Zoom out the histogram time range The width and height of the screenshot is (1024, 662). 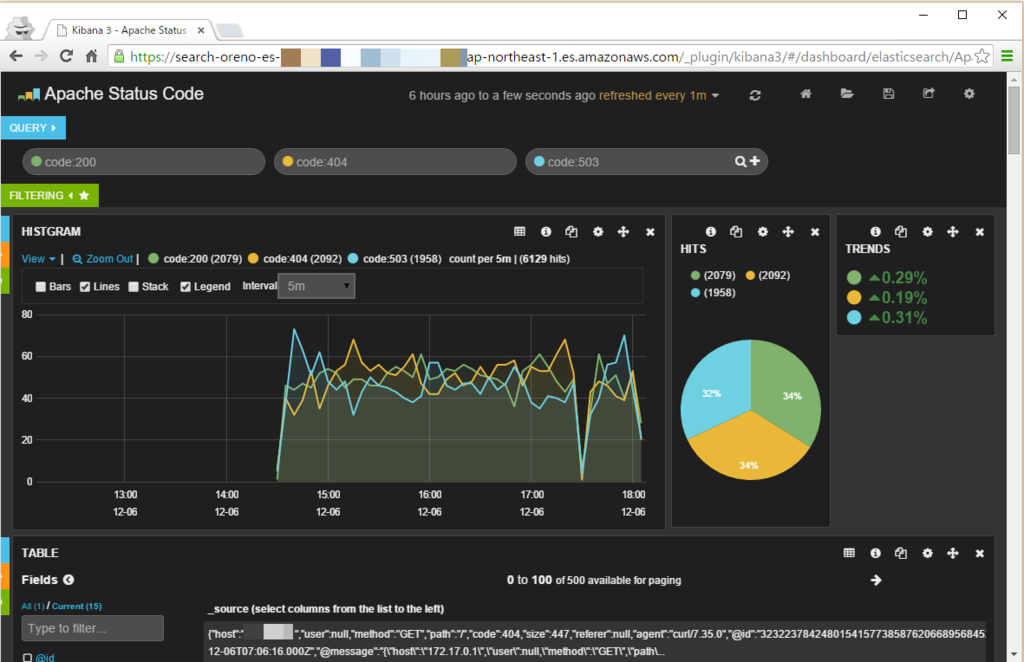[x=103, y=259]
